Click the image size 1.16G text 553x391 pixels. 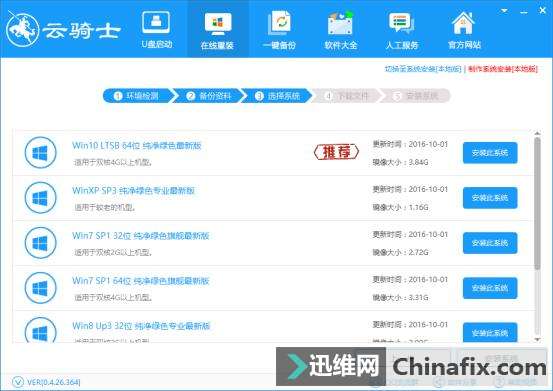pyautogui.click(x=401, y=208)
